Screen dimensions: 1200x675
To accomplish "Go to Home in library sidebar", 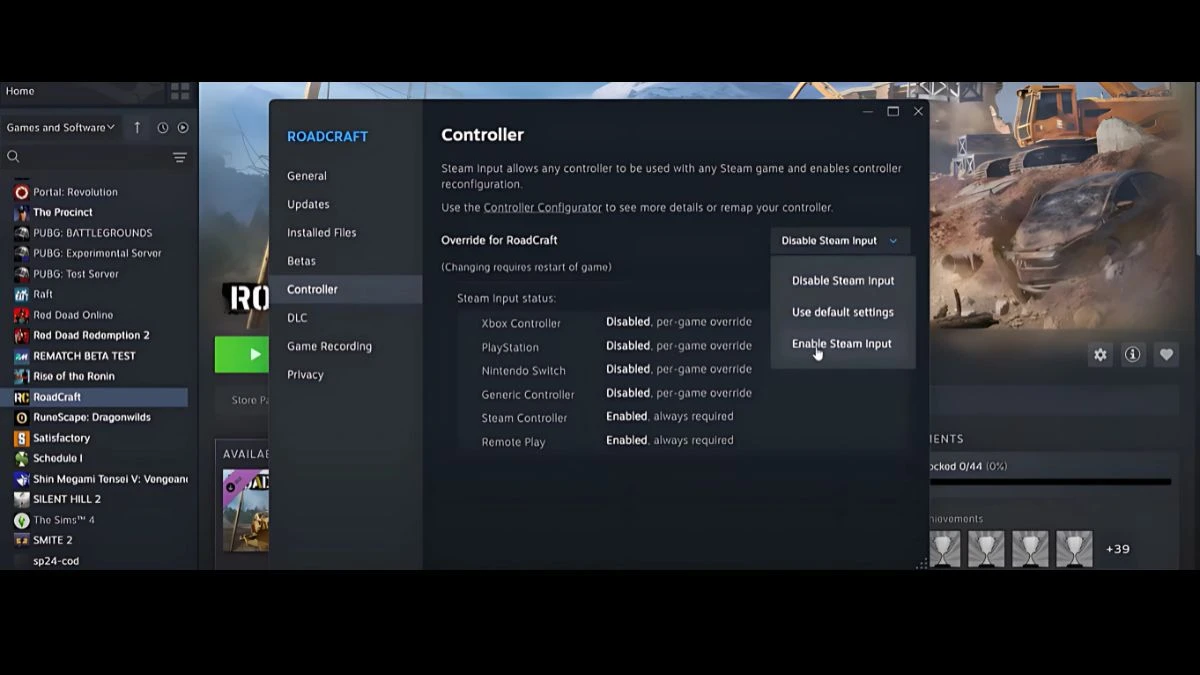I will click(x=20, y=91).
